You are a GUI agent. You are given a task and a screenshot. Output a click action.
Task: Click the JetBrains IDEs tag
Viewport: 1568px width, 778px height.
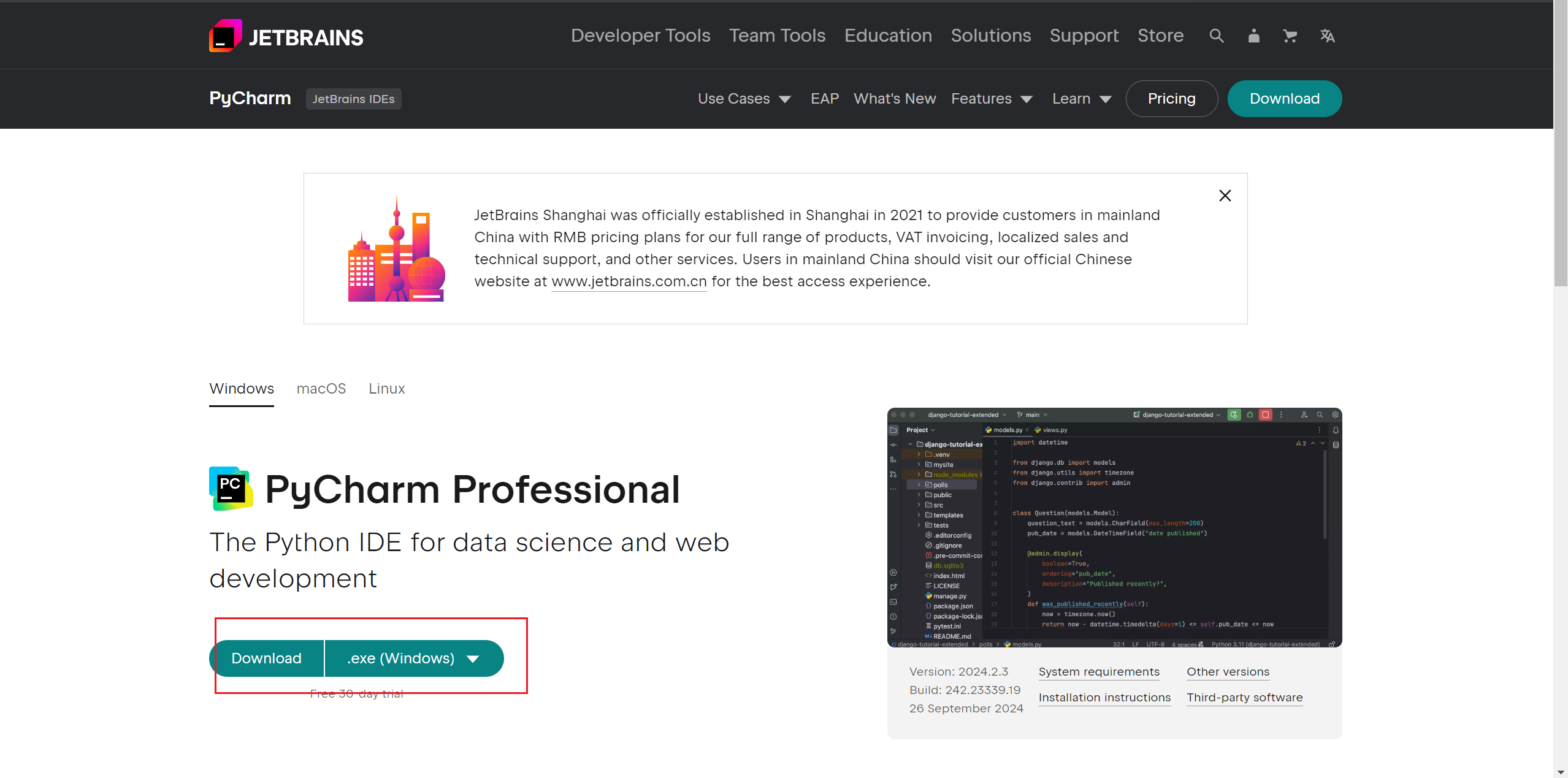click(353, 99)
